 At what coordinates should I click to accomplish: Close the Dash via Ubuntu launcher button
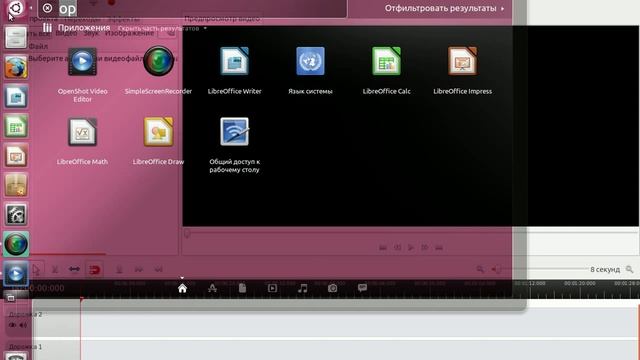coord(16,8)
